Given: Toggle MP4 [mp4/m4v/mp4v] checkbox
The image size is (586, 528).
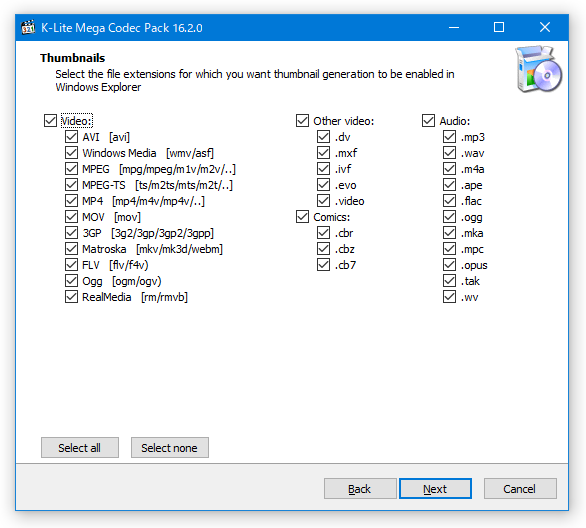Looking at the screenshot, I should (x=71, y=201).
